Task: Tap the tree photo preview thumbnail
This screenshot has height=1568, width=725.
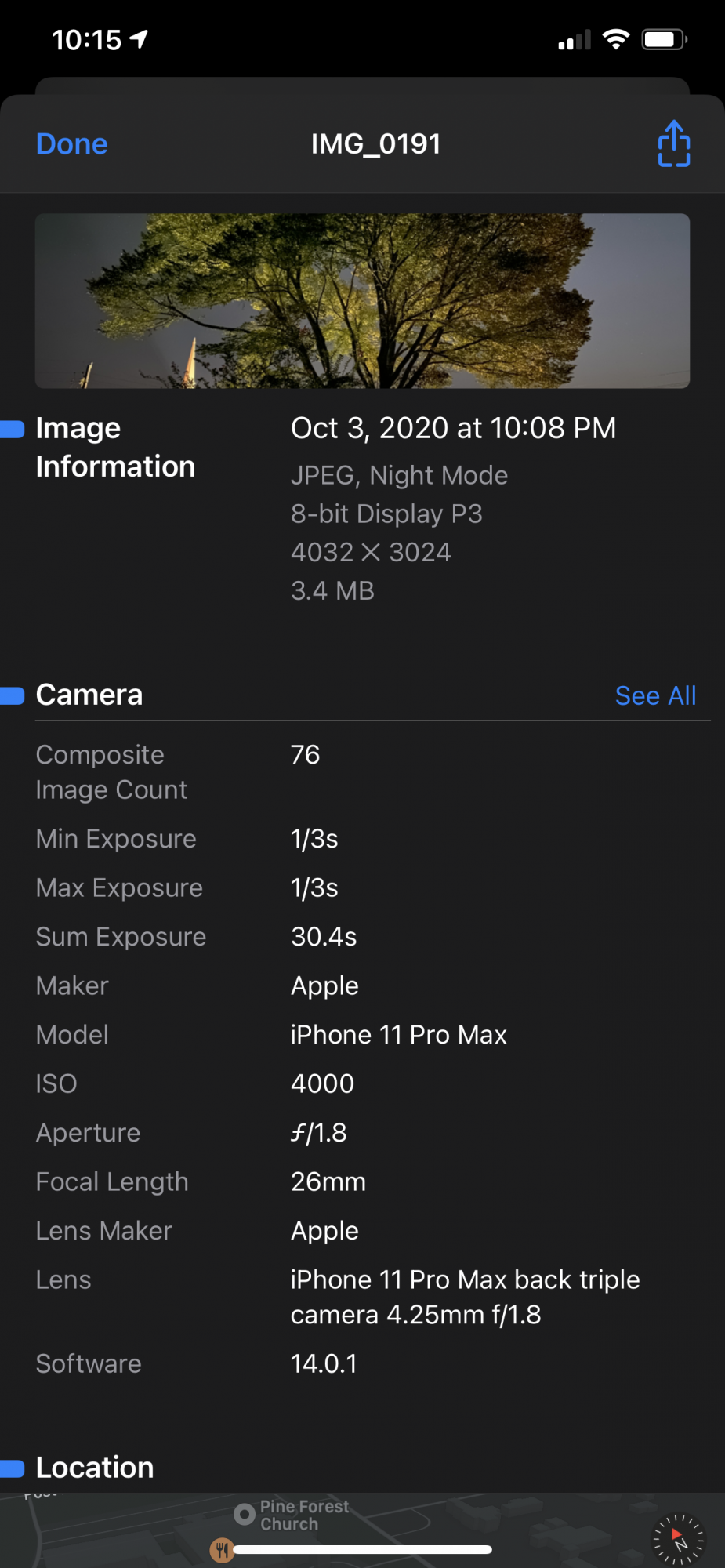Action: (x=362, y=301)
